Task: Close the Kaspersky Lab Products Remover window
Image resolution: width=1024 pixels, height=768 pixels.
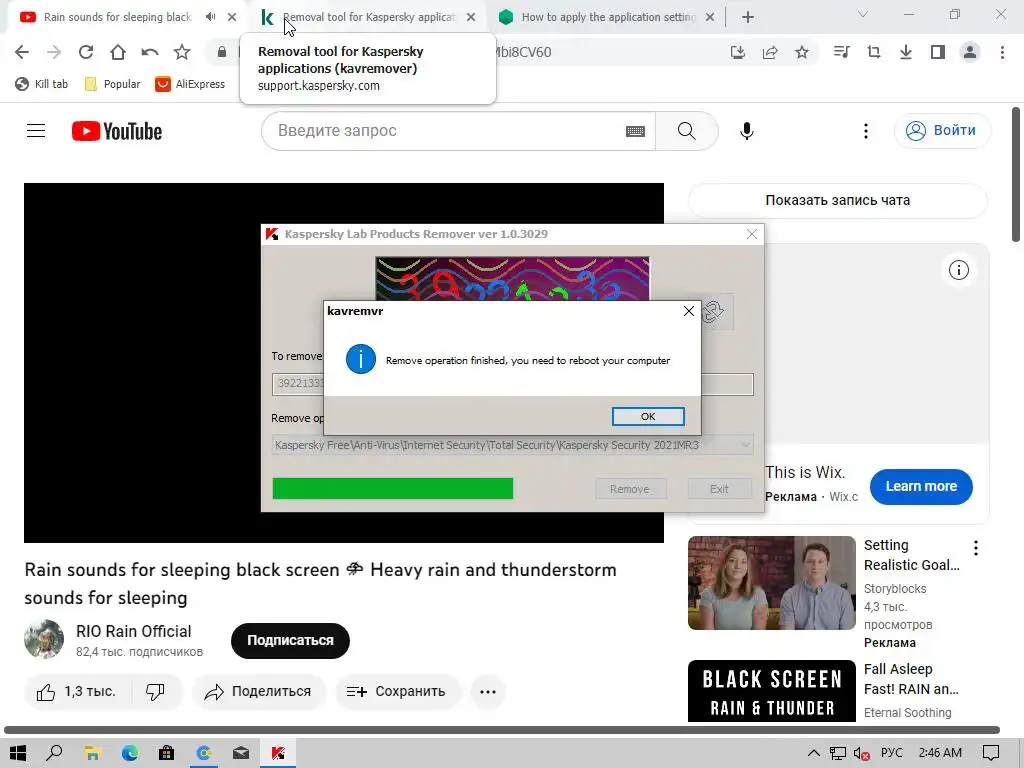Action: click(x=752, y=234)
